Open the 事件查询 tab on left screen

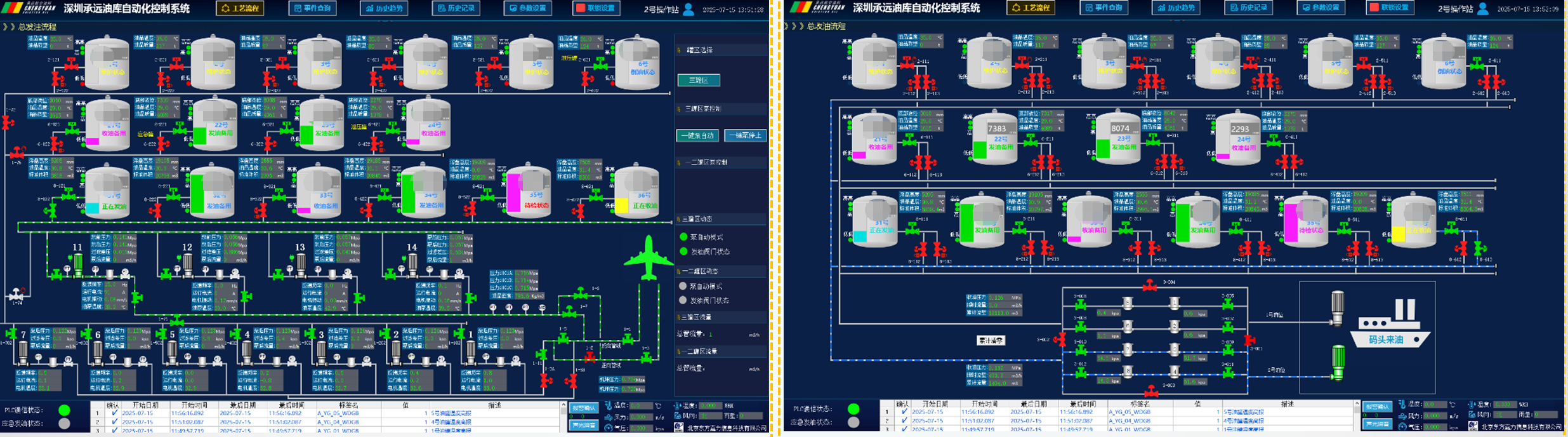pos(313,8)
